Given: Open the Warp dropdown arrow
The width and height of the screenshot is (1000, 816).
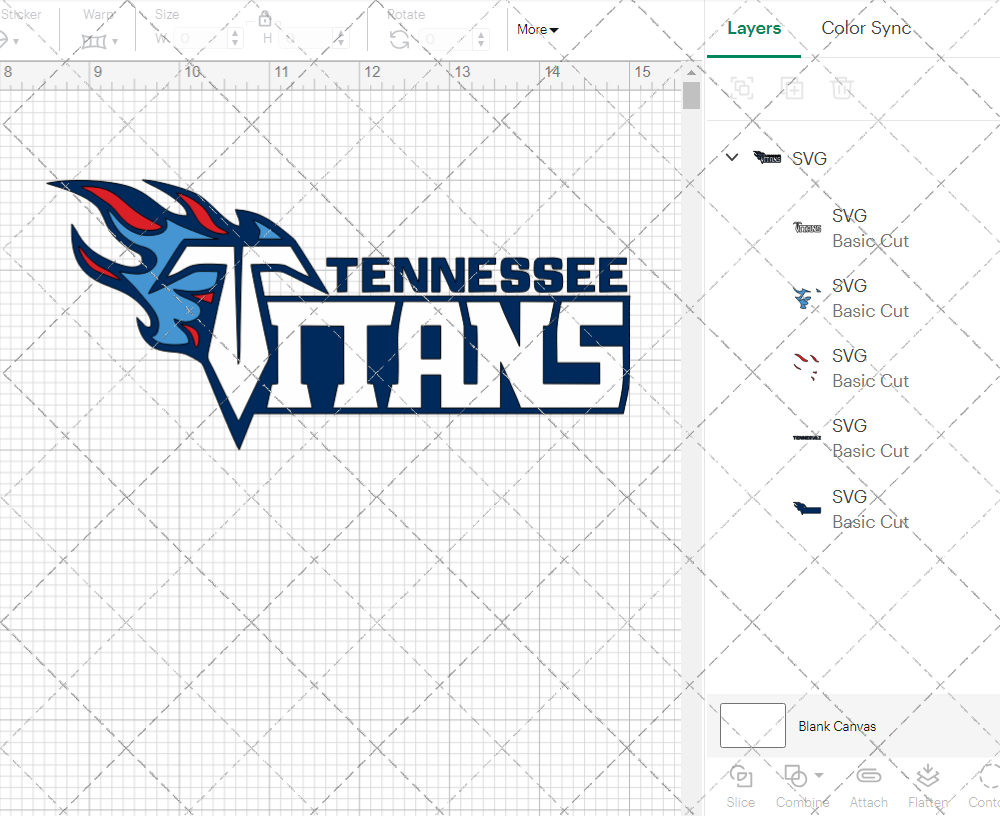Looking at the screenshot, I should click(x=115, y=42).
